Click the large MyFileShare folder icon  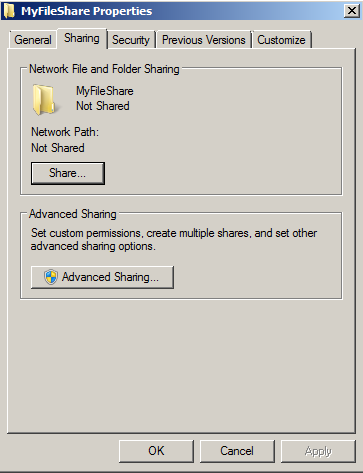coord(44,99)
